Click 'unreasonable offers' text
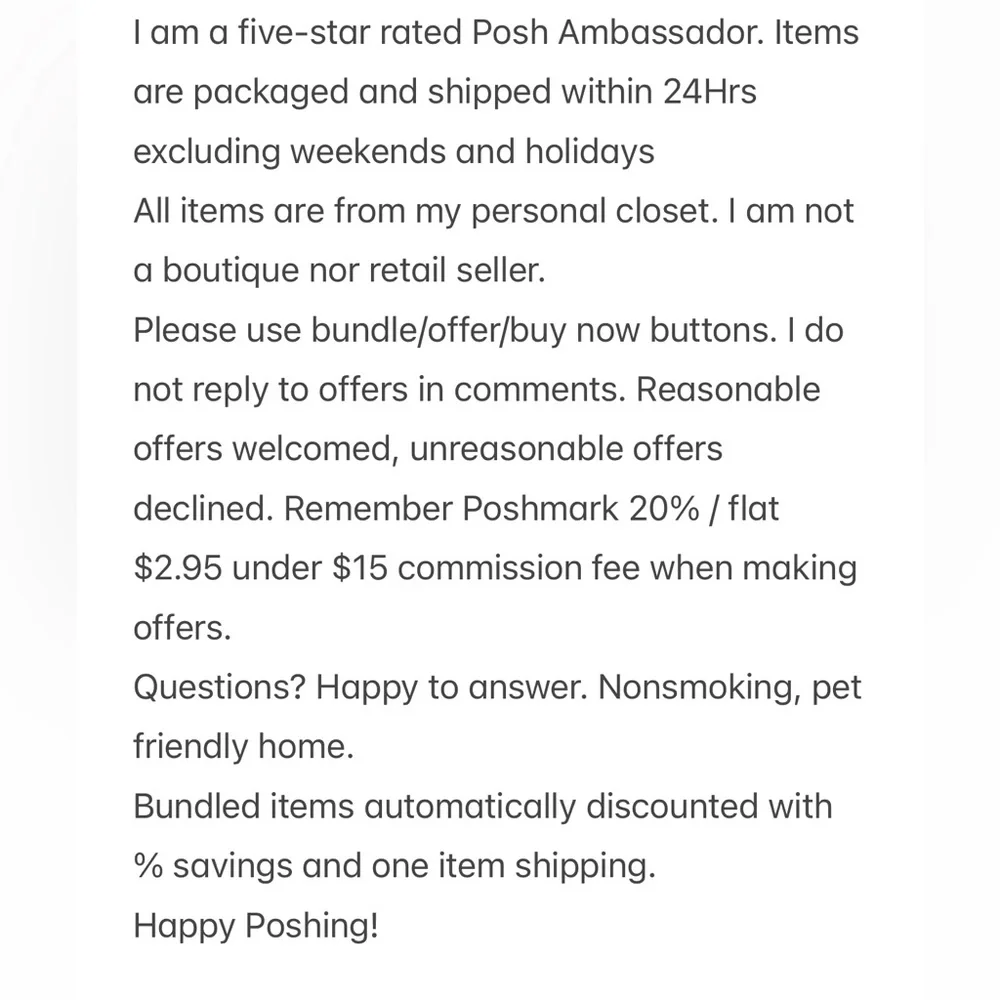This screenshot has width=1000, height=1000. 566,449
